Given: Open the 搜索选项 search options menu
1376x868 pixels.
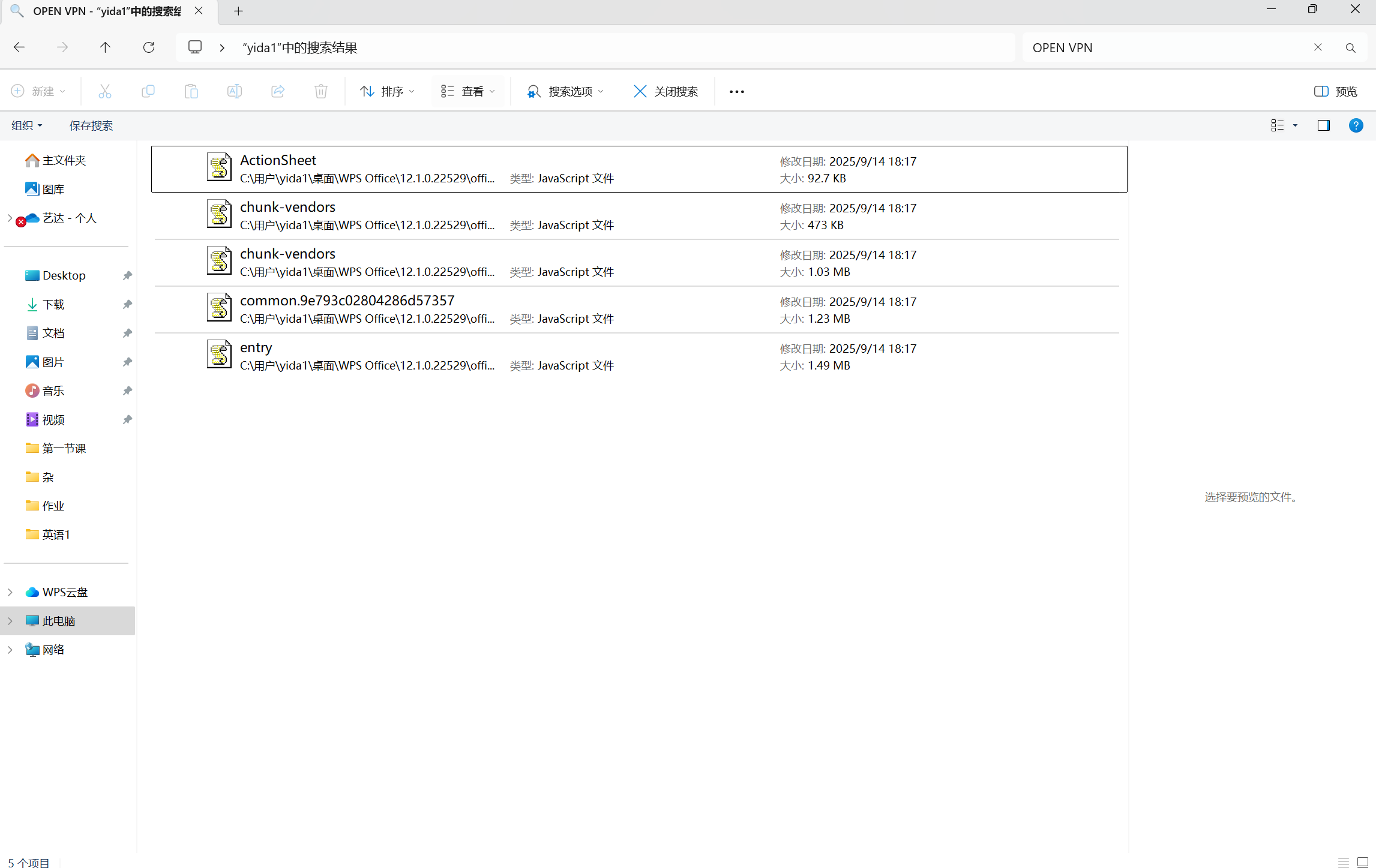Looking at the screenshot, I should 565,91.
